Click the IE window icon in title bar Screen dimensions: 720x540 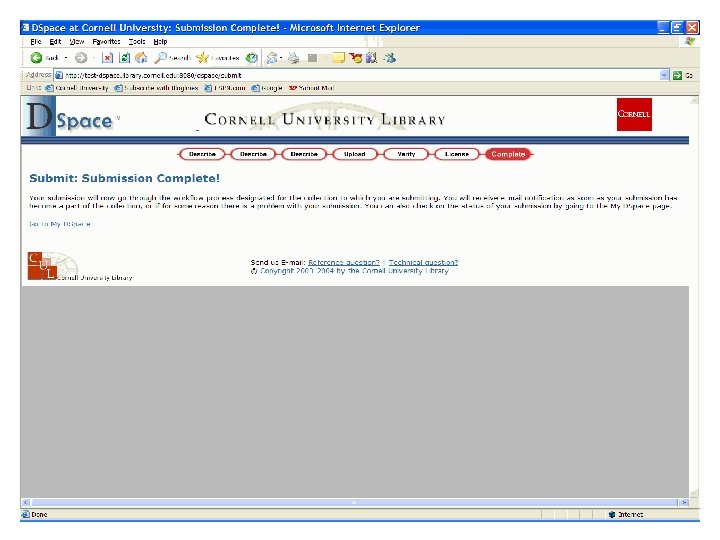pyautogui.click(x=26, y=28)
